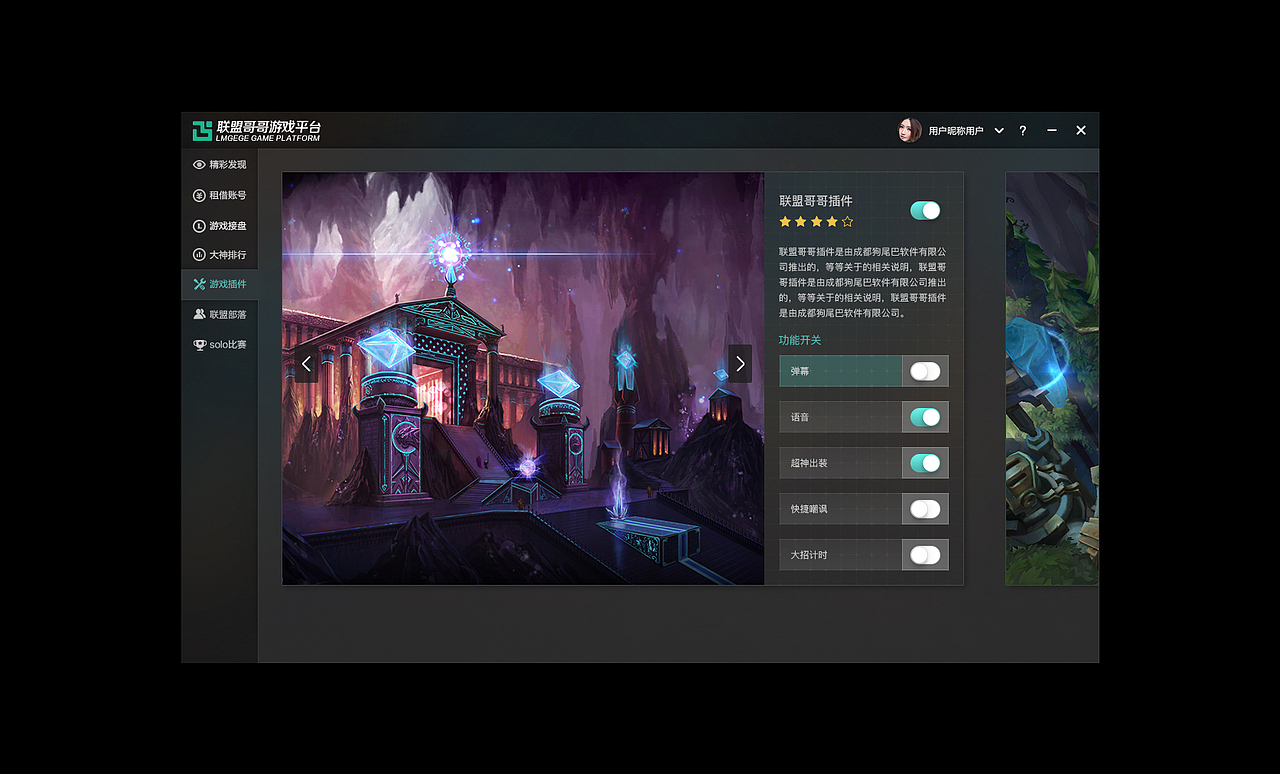Click the plugin description paragraph
The image size is (1280, 774).
(x=862, y=282)
